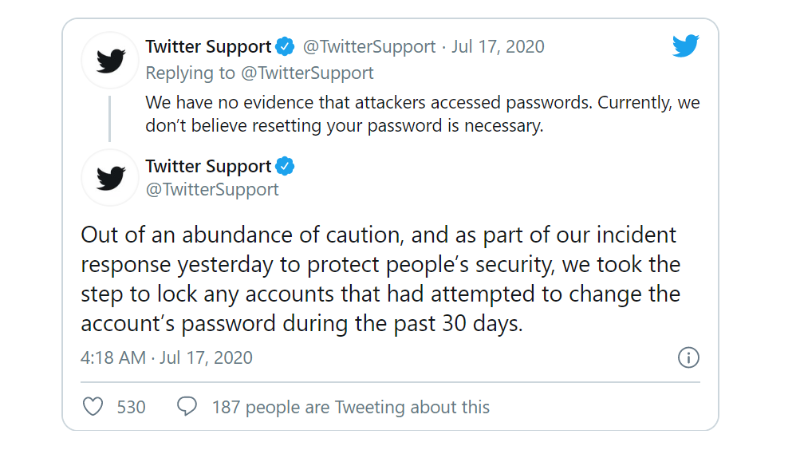Viewport: 800px width, 450px height.
Task: Click @TwitterSupport handle under the lower name
Action: click(212, 190)
